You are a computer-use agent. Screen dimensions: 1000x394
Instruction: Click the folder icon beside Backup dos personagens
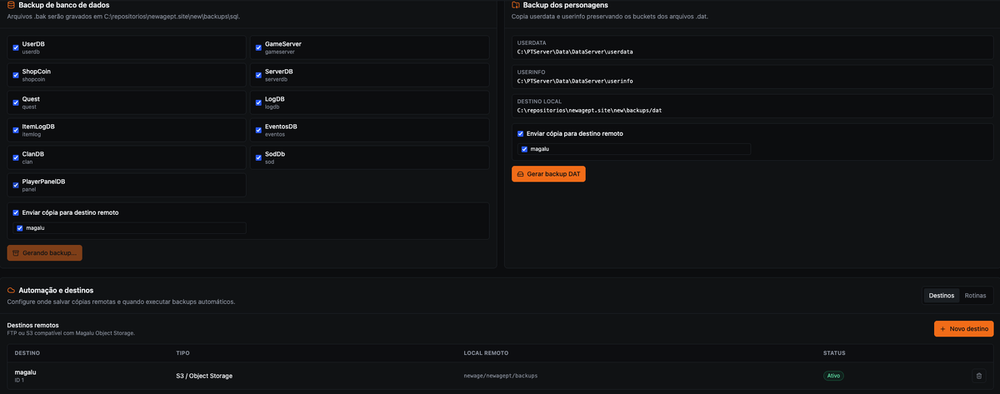515,5
